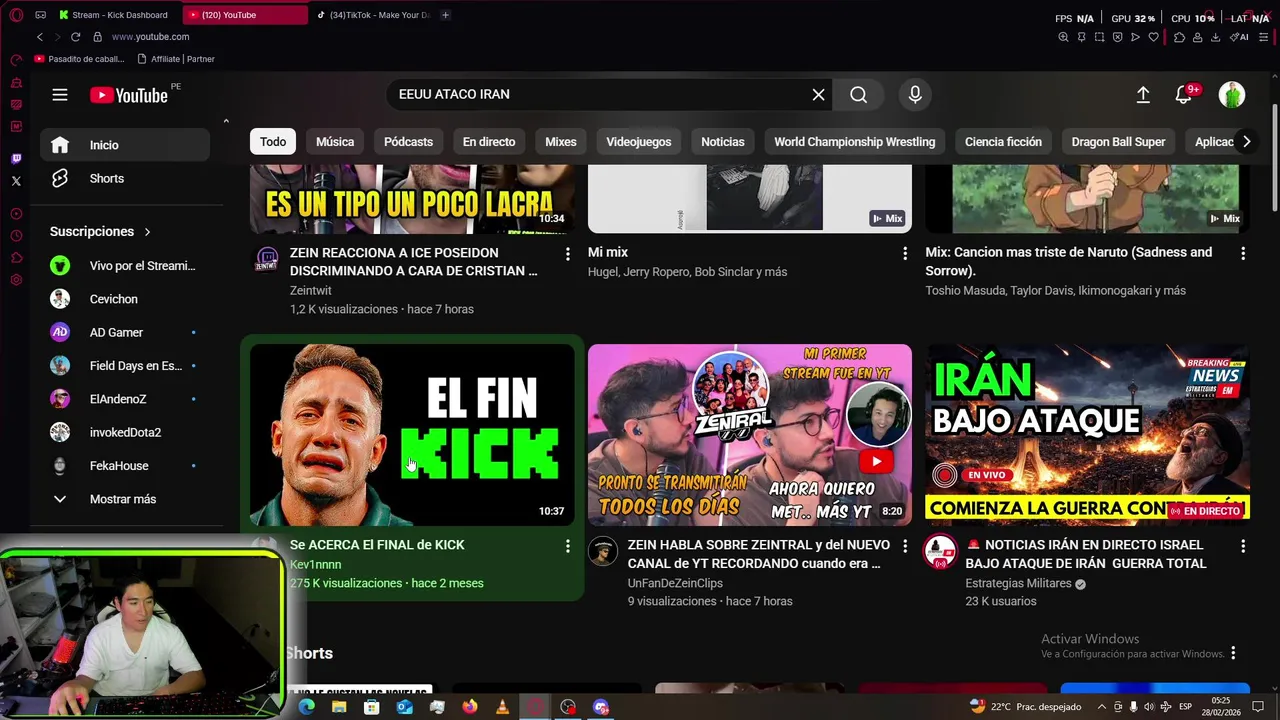Select the World Championship Wrestling chip
This screenshot has width=1280, height=720.
pyautogui.click(x=855, y=142)
